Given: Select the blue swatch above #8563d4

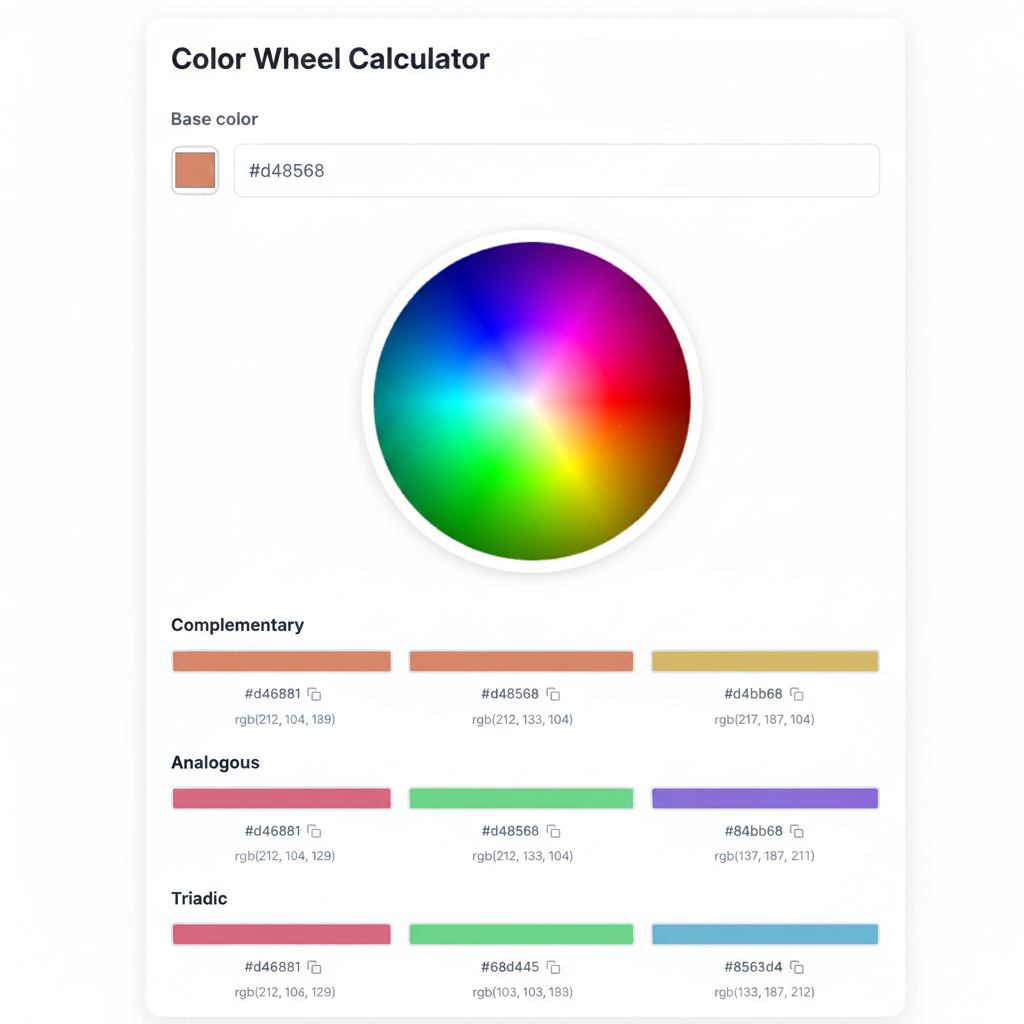Looking at the screenshot, I should click(765, 934).
